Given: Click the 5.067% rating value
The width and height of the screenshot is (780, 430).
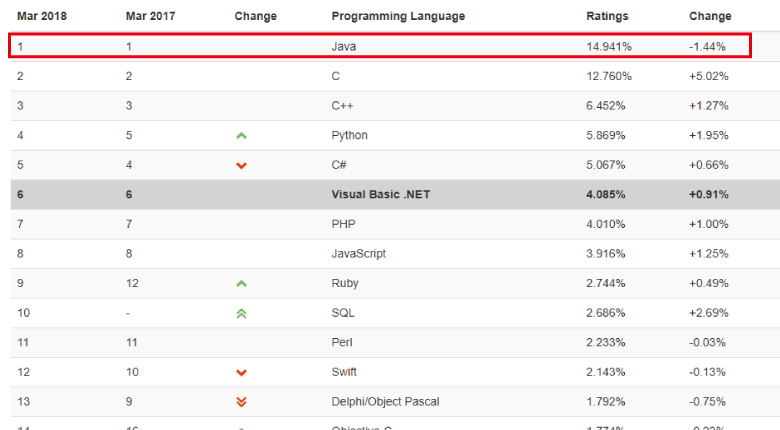Looking at the screenshot, I should pos(605,165).
